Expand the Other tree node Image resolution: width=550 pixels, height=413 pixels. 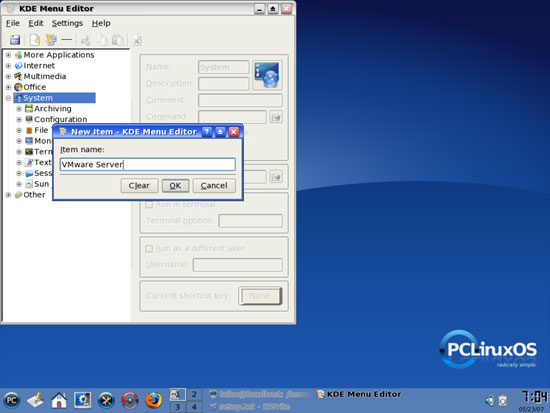(8, 195)
